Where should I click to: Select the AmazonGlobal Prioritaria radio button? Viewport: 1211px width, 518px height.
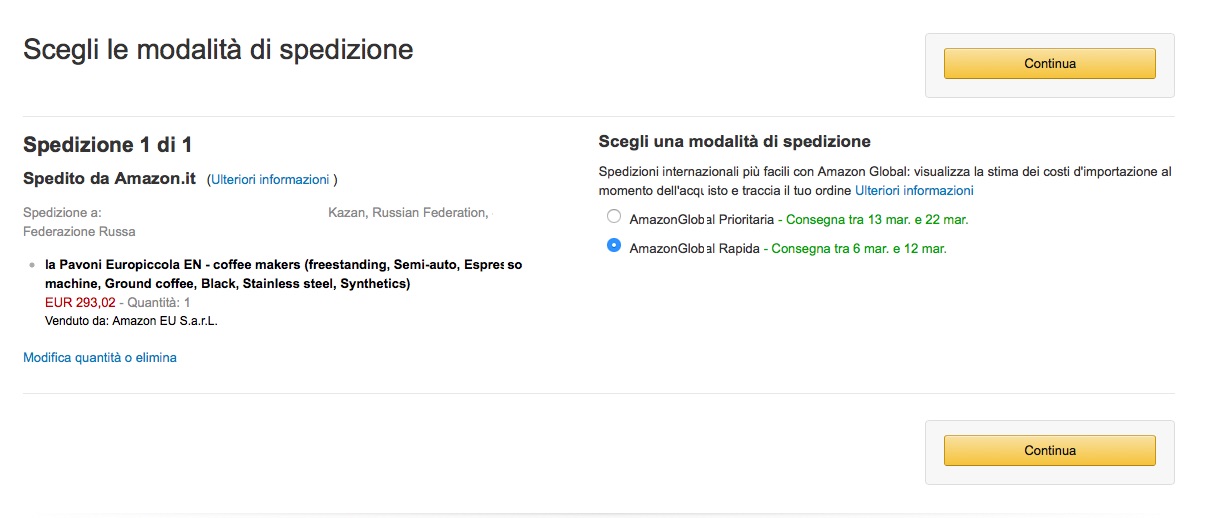click(x=614, y=216)
